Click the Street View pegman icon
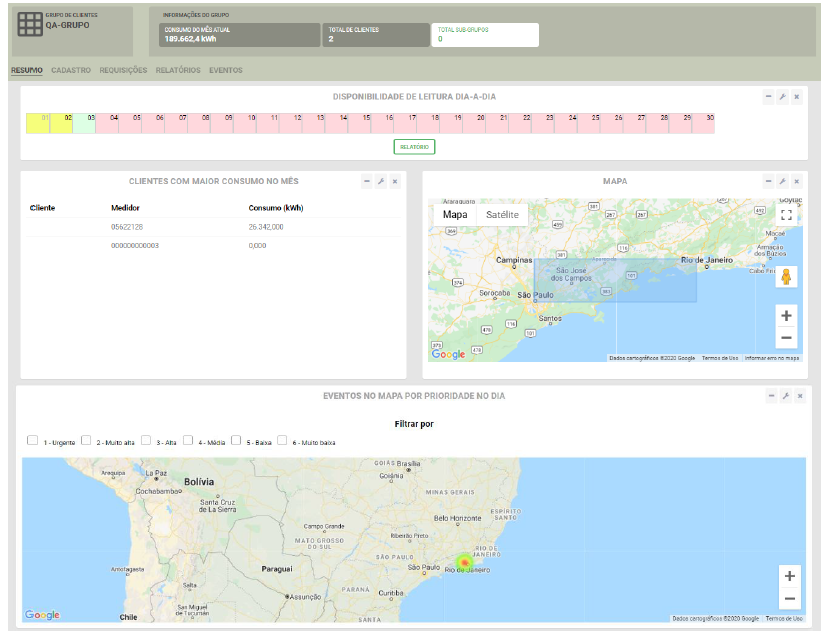The image size is (827, 632). coord(786,277)
